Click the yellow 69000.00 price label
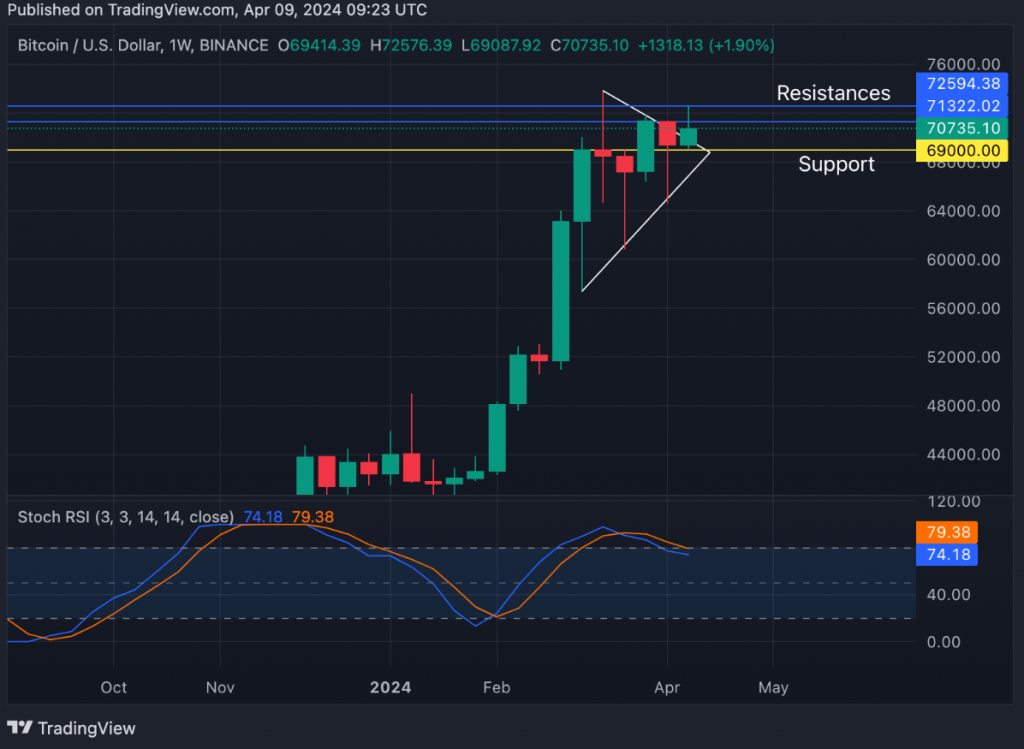Image resolution: width=1024 pixels, height=749 pixels. tap(962, 150)
